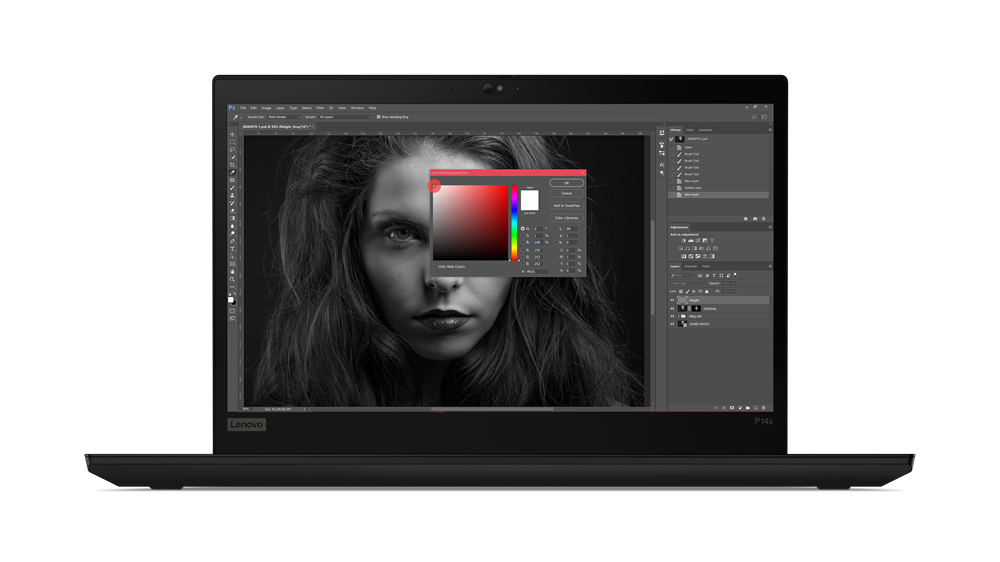
Task: Select the Move tool
Action: click(233, 134)
